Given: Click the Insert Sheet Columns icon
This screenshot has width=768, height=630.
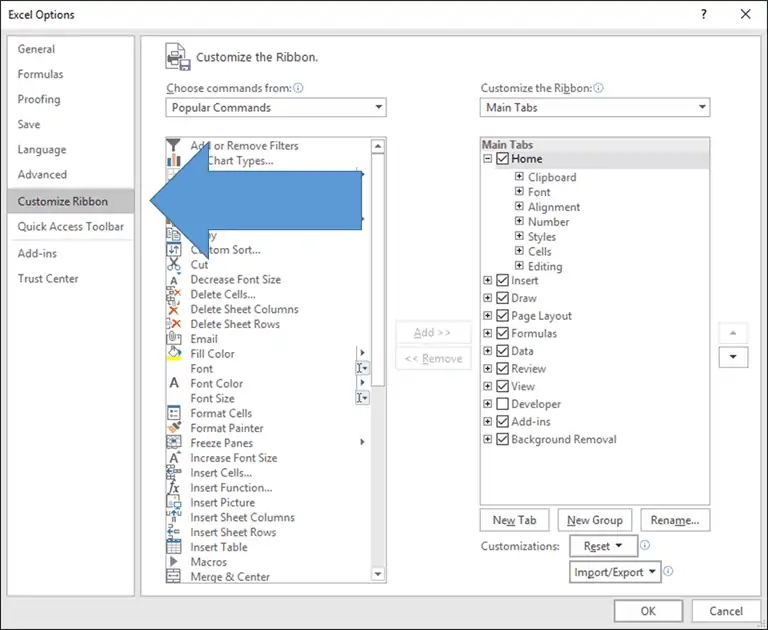Looking at the screenshot, I should coord(174,517).
